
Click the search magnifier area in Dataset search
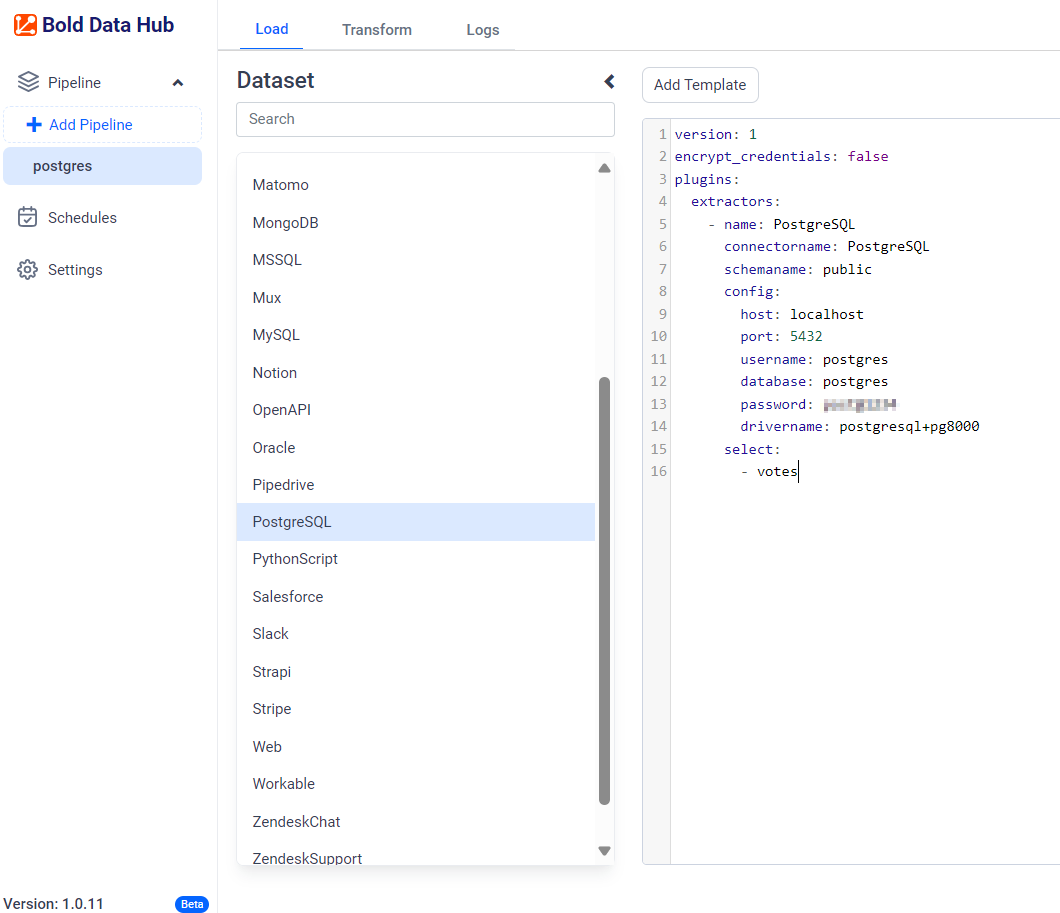264,119
